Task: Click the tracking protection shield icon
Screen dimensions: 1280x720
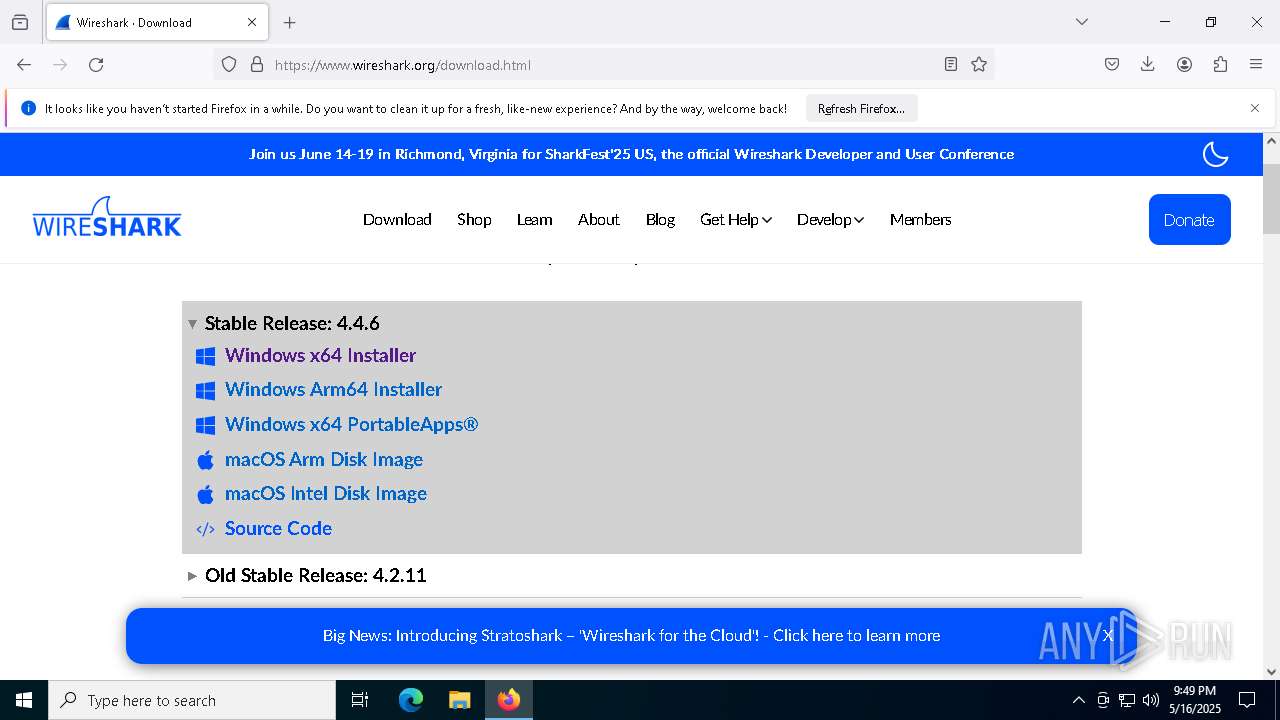Action: tap(229, 64)
